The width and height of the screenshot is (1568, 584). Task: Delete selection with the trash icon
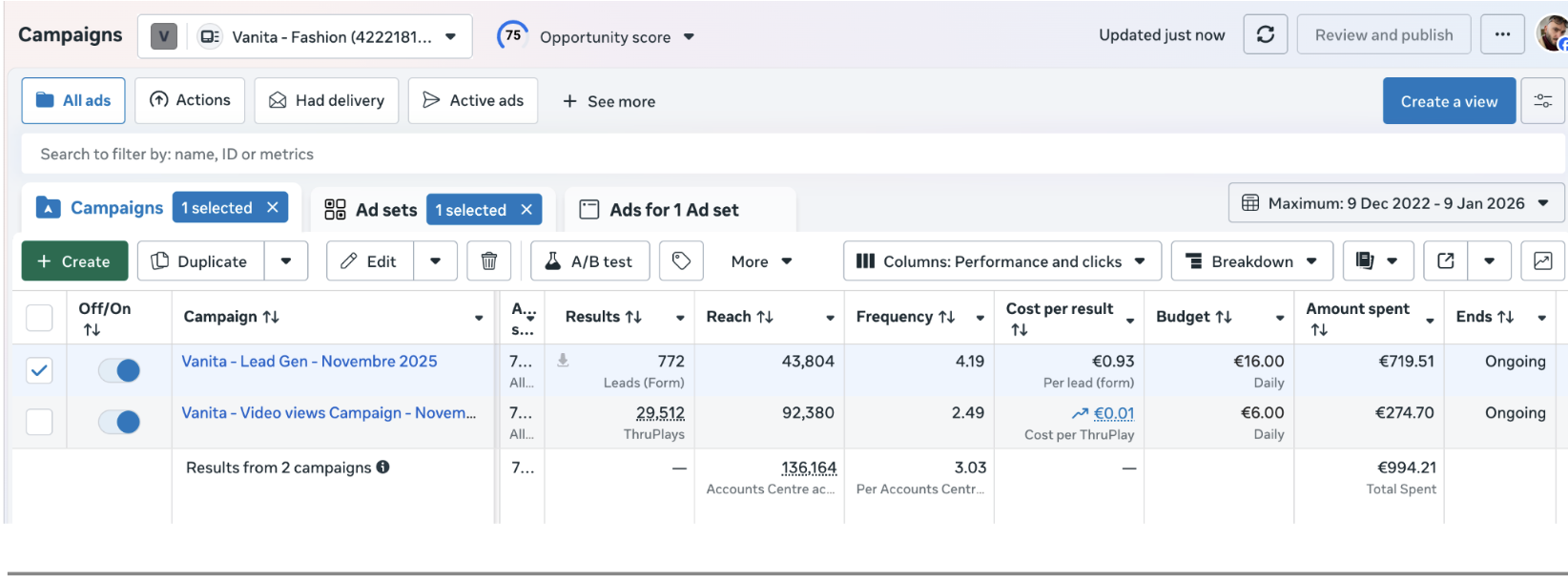click(x=489, y=261)
